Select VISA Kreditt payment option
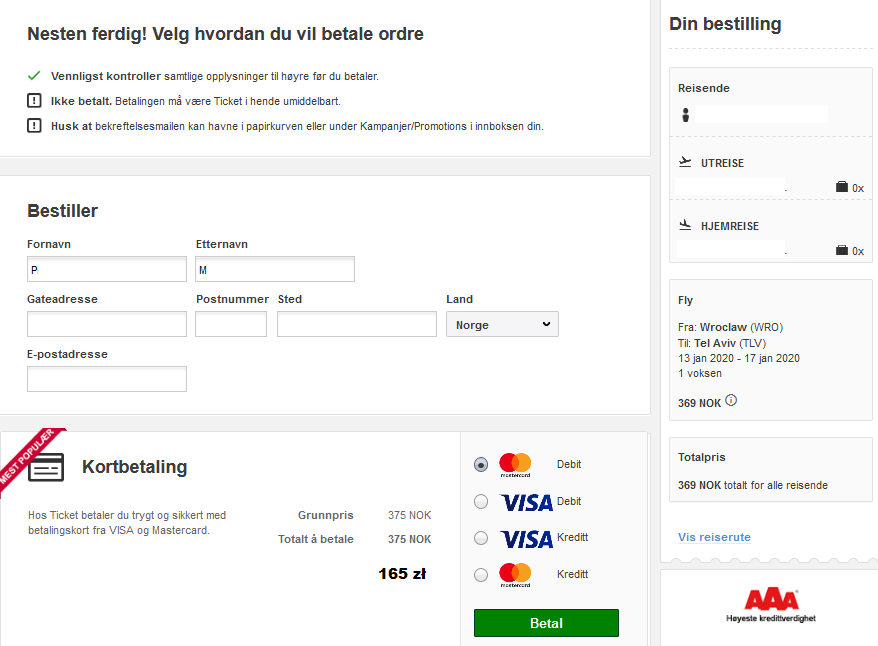 click(481, 538)
